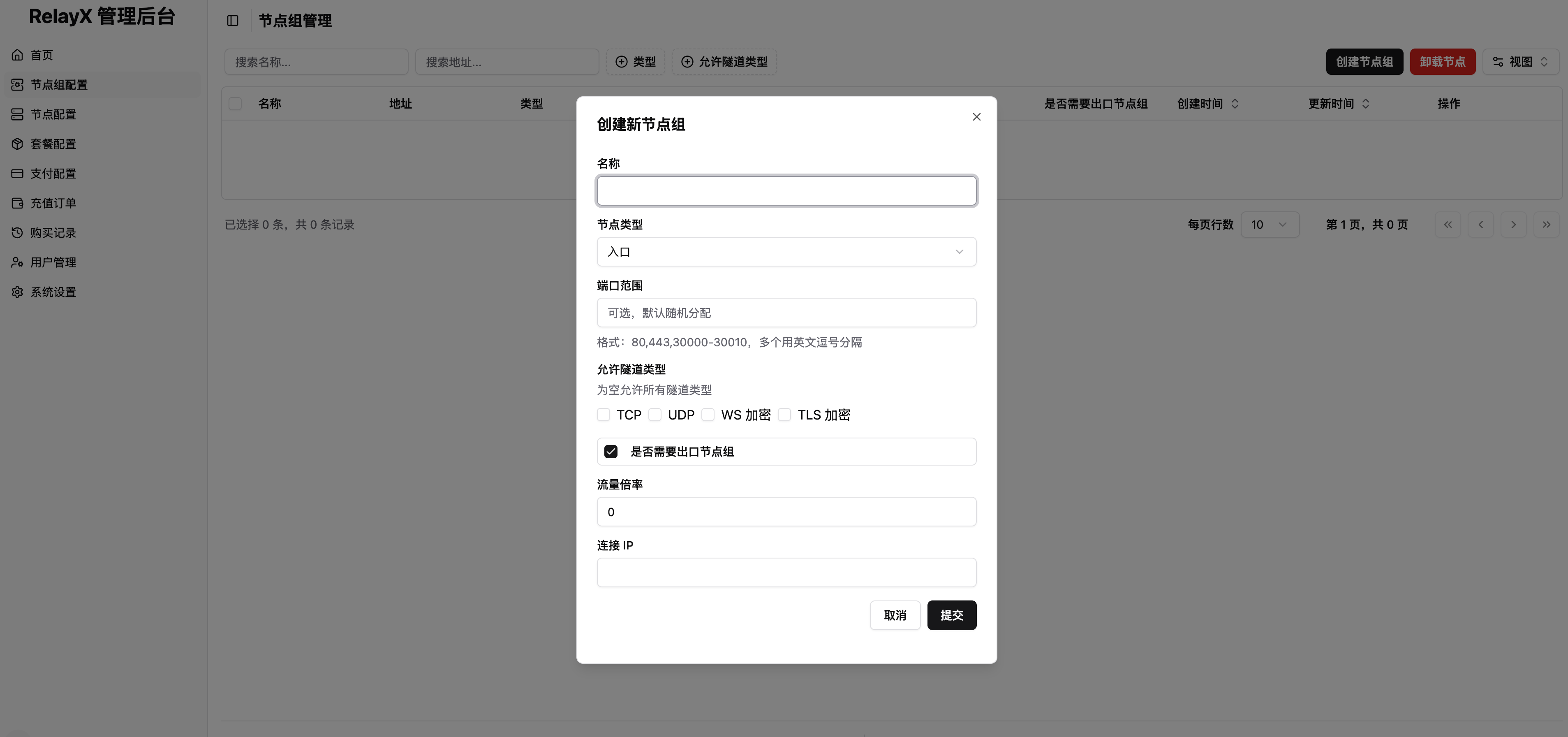Toggle the sidebar collapse icon

click(x=233, y=21)
